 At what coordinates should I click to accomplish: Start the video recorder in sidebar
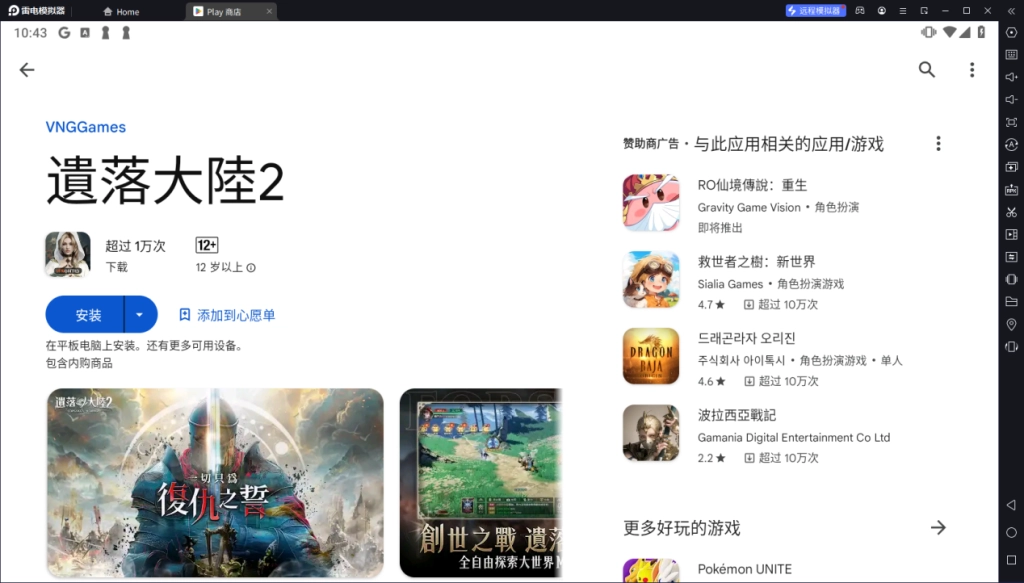pos(1012,234)
